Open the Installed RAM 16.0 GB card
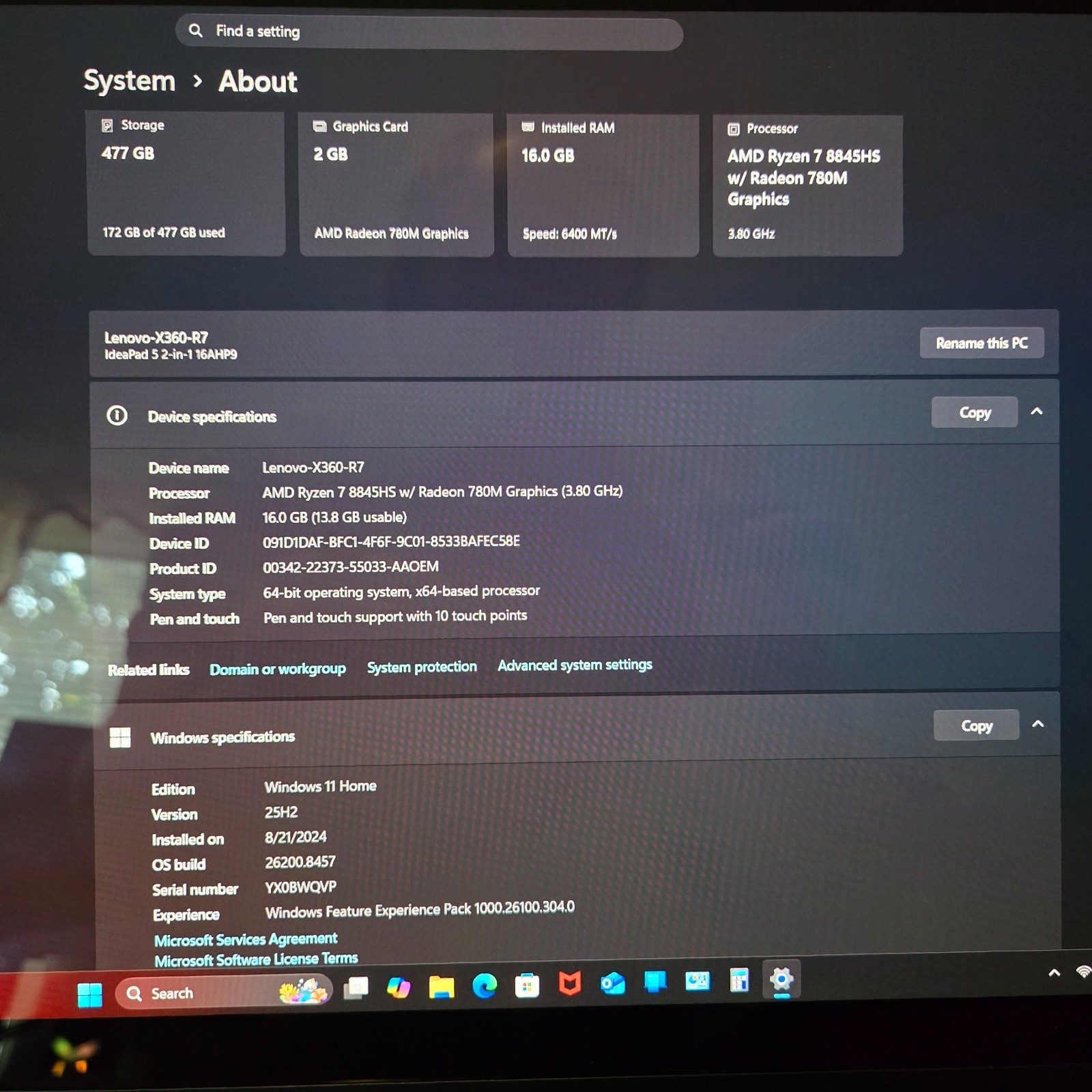Viewport: 1092px width, 1092px height. [603, 186]
